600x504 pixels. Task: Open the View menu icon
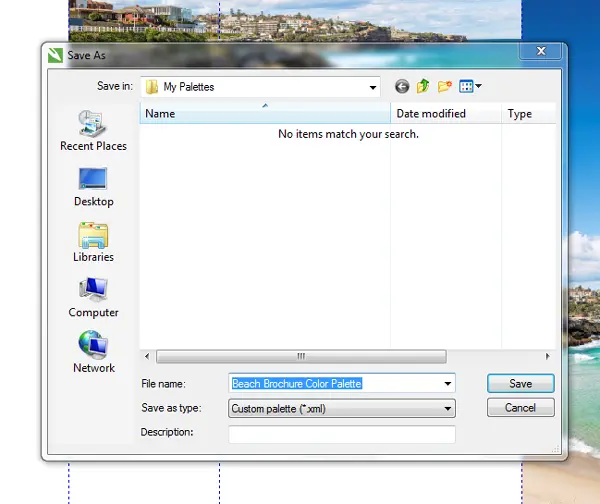point(470,86)
